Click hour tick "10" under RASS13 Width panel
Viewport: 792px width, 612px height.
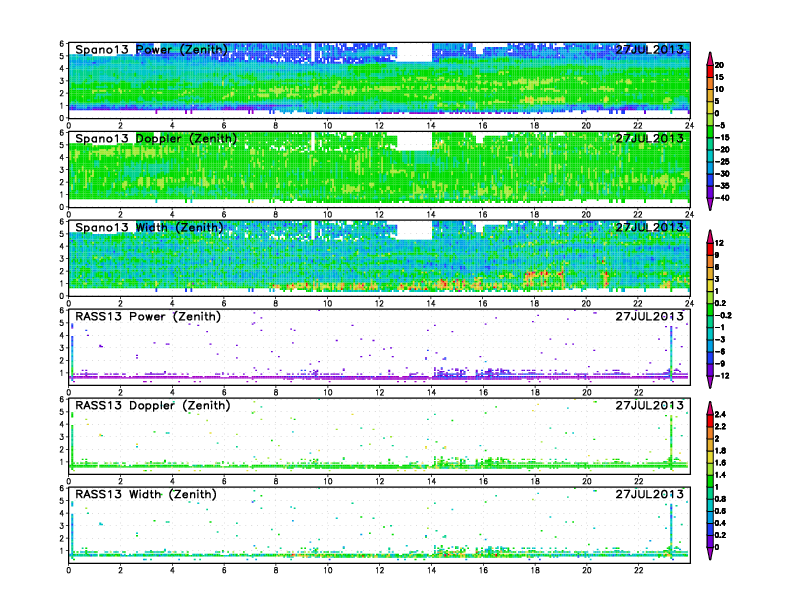point(327,570)
